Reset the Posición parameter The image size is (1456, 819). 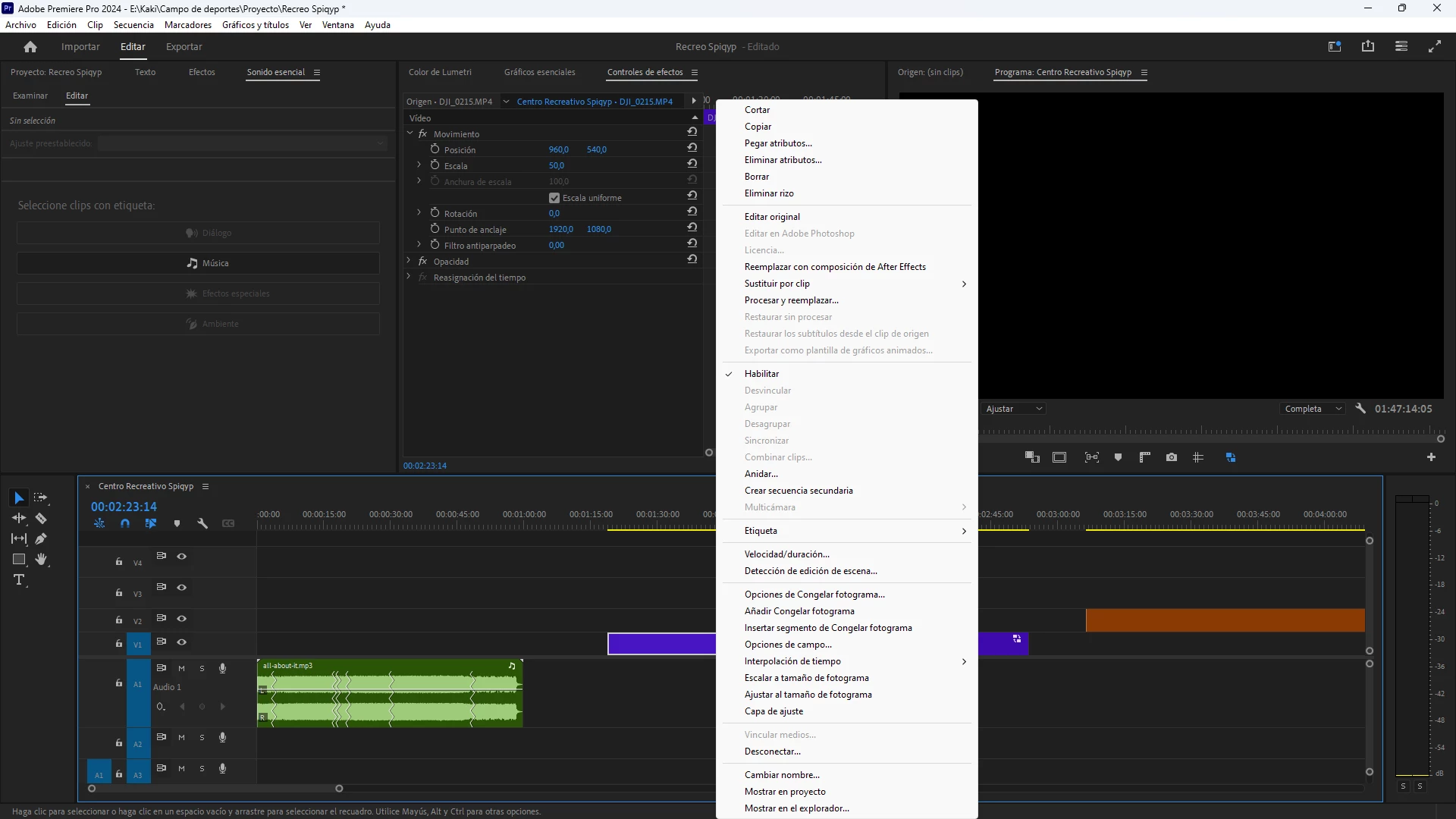tap(692, 149)
